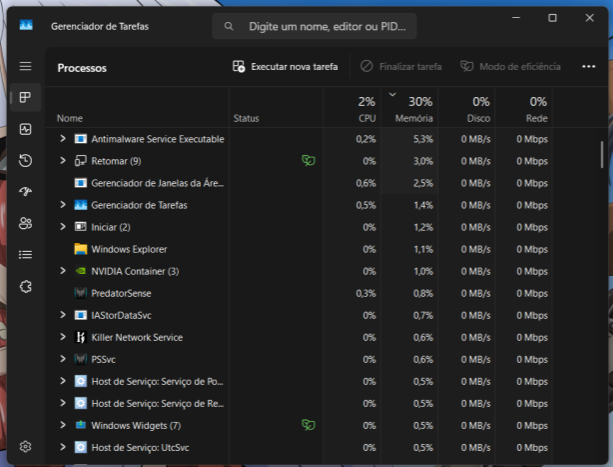The width and height of the screenshot is (613, 467).
Task: Click the Task Manager app icon in title bar
Action: point(26,25)
